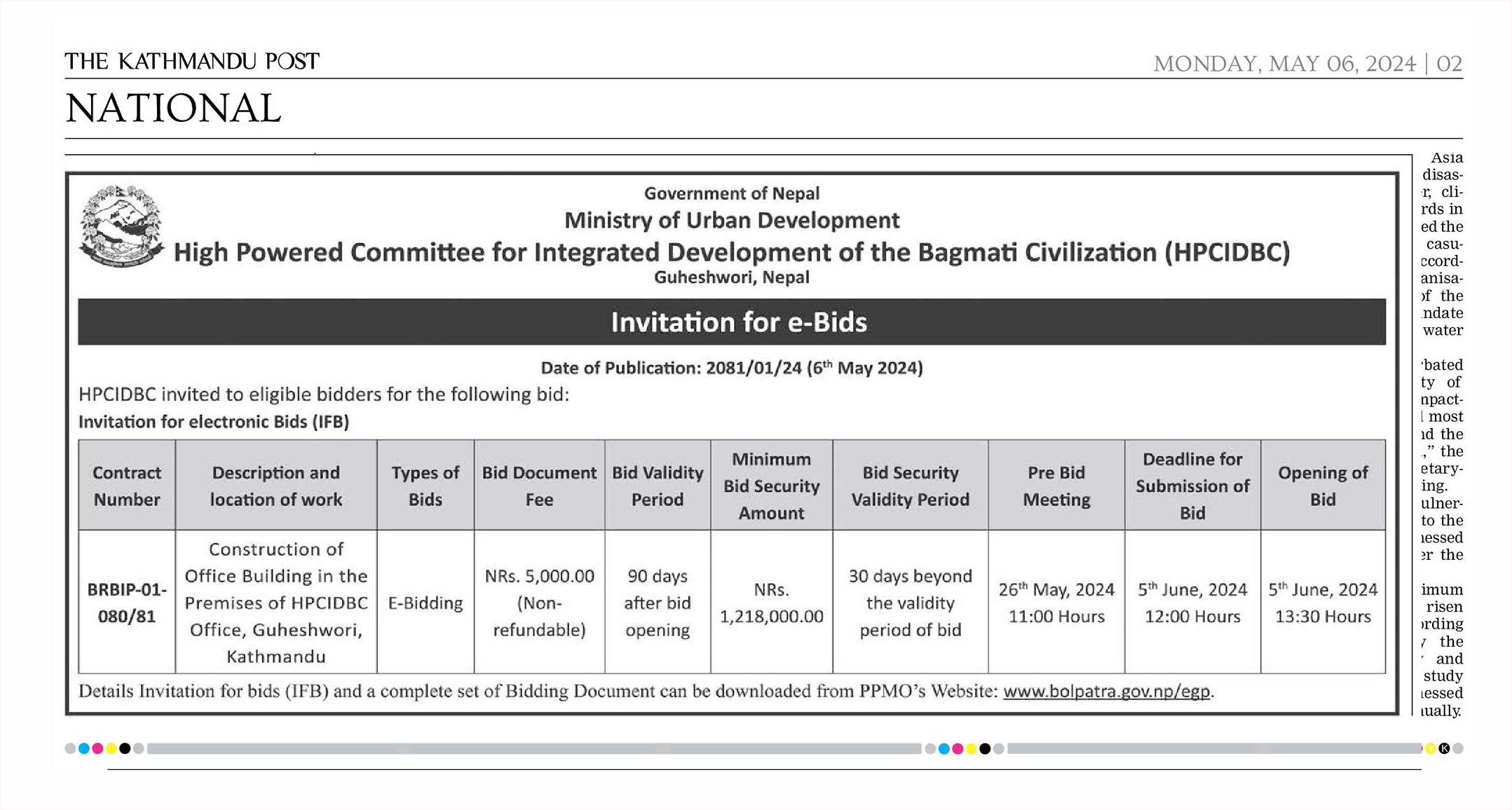
Task: Click the "Opening of Bid" column header
Action: [1323, 486]
